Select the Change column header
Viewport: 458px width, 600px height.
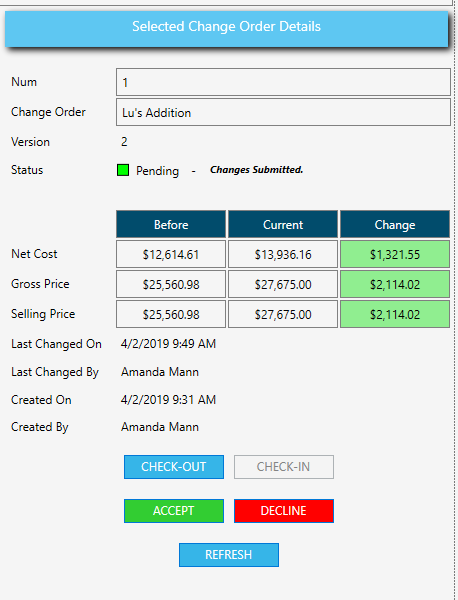coord(395,224)
